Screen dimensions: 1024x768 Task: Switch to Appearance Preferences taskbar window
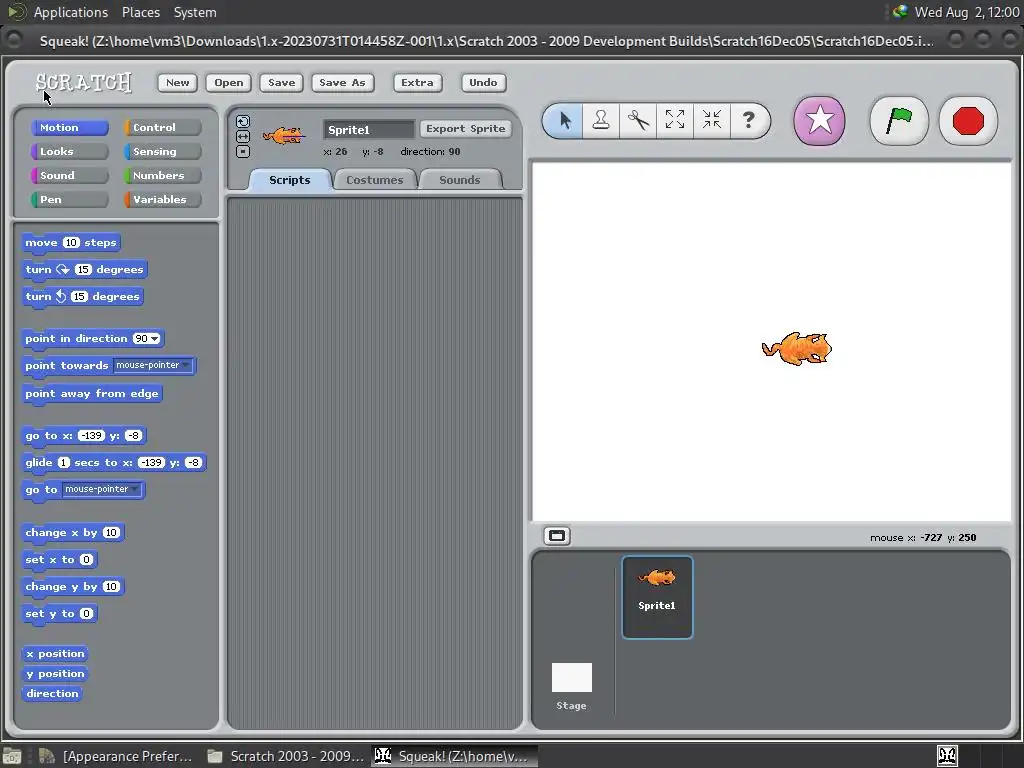click(x=116, y=756)
